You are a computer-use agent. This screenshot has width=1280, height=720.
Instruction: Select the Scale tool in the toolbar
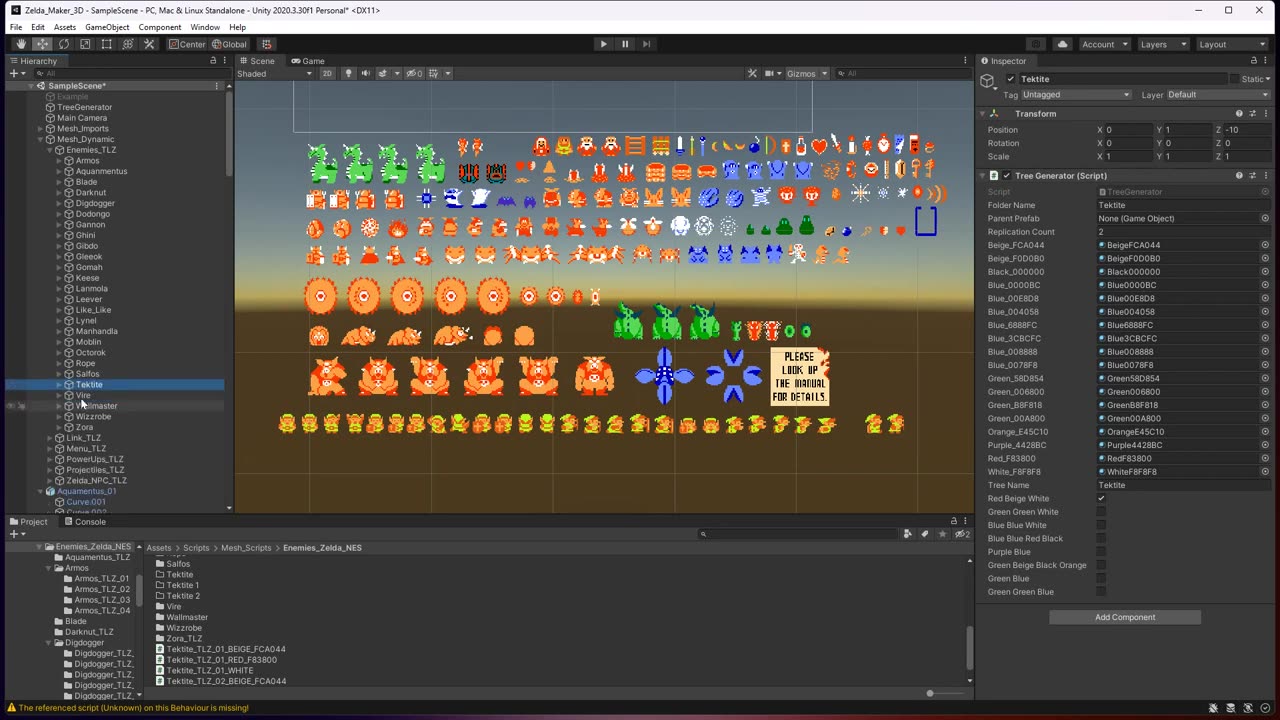coord(85,44)
